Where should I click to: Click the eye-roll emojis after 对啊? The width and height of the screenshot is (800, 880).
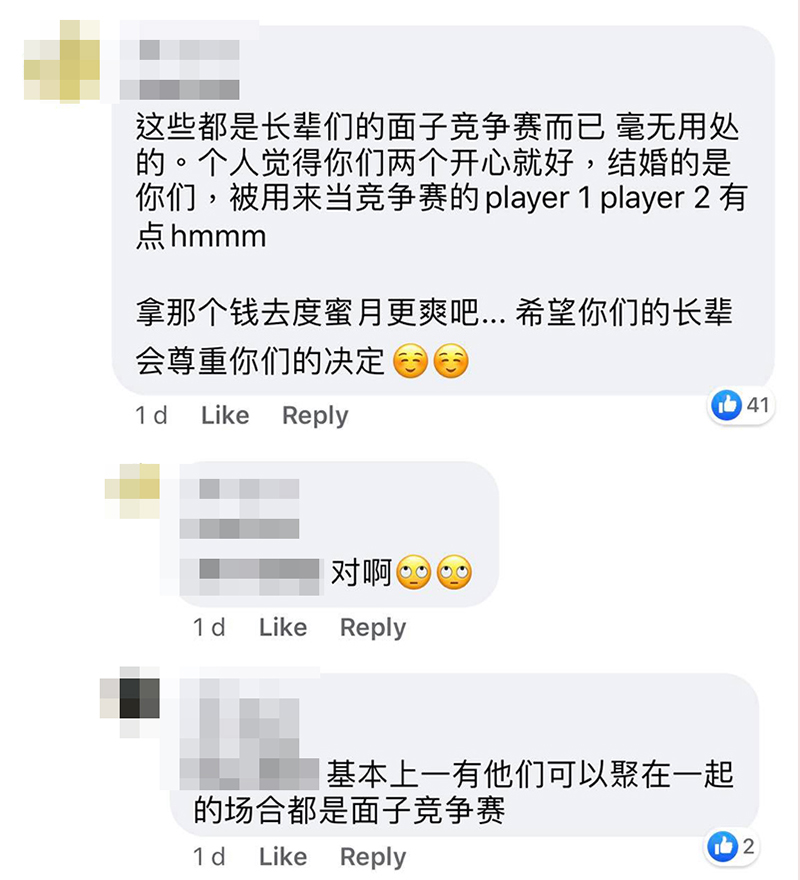click(x=434, y=572)
